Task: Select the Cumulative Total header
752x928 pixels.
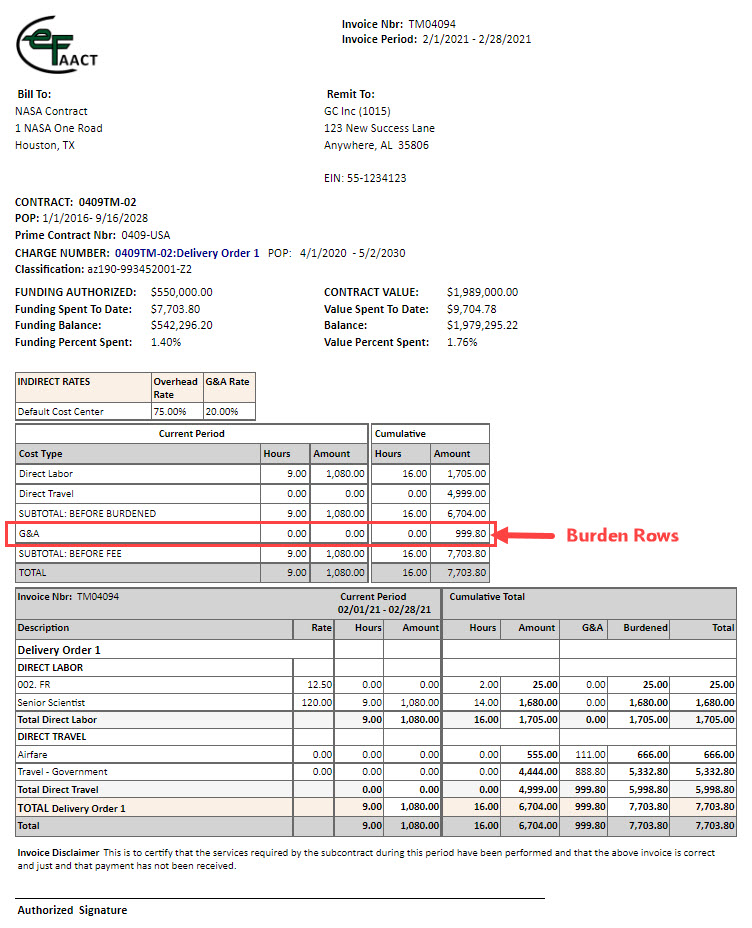Action: [x=487, y=597]
